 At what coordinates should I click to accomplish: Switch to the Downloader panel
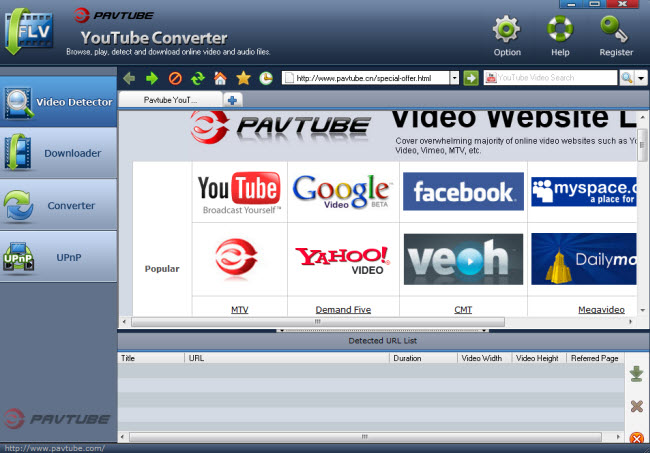click(x=58, y=153)
